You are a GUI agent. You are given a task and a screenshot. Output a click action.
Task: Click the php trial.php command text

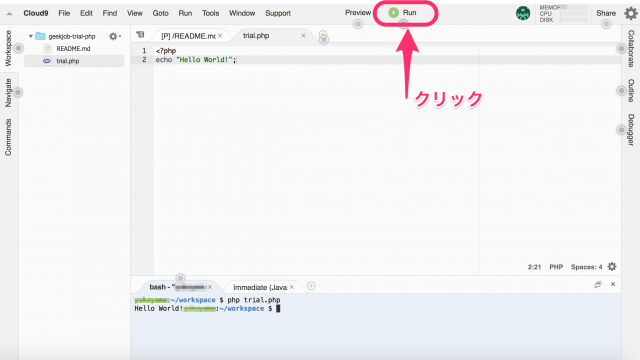(x=253, y=300)
